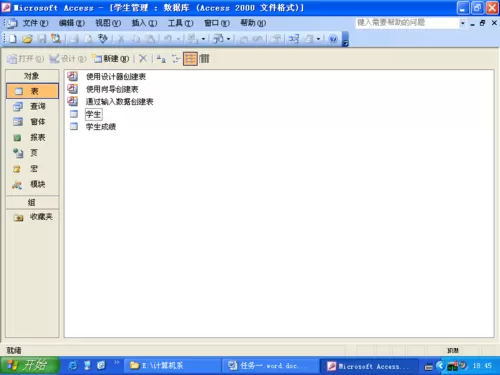Image resolution: width=500 pixels, height=375 pixels.
Task: Select the 表 object type
Action: [x=32, y=91]
